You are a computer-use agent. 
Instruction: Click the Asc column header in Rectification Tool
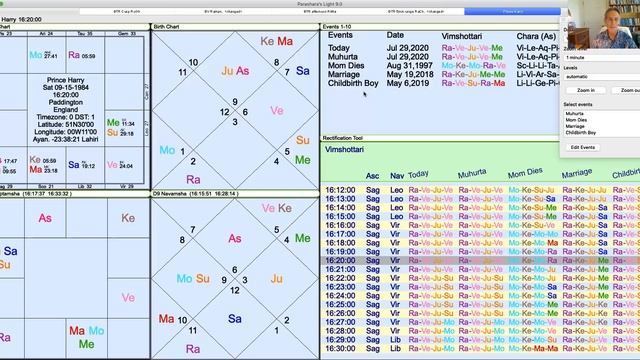pyautogui.click(x=372, y=176)
